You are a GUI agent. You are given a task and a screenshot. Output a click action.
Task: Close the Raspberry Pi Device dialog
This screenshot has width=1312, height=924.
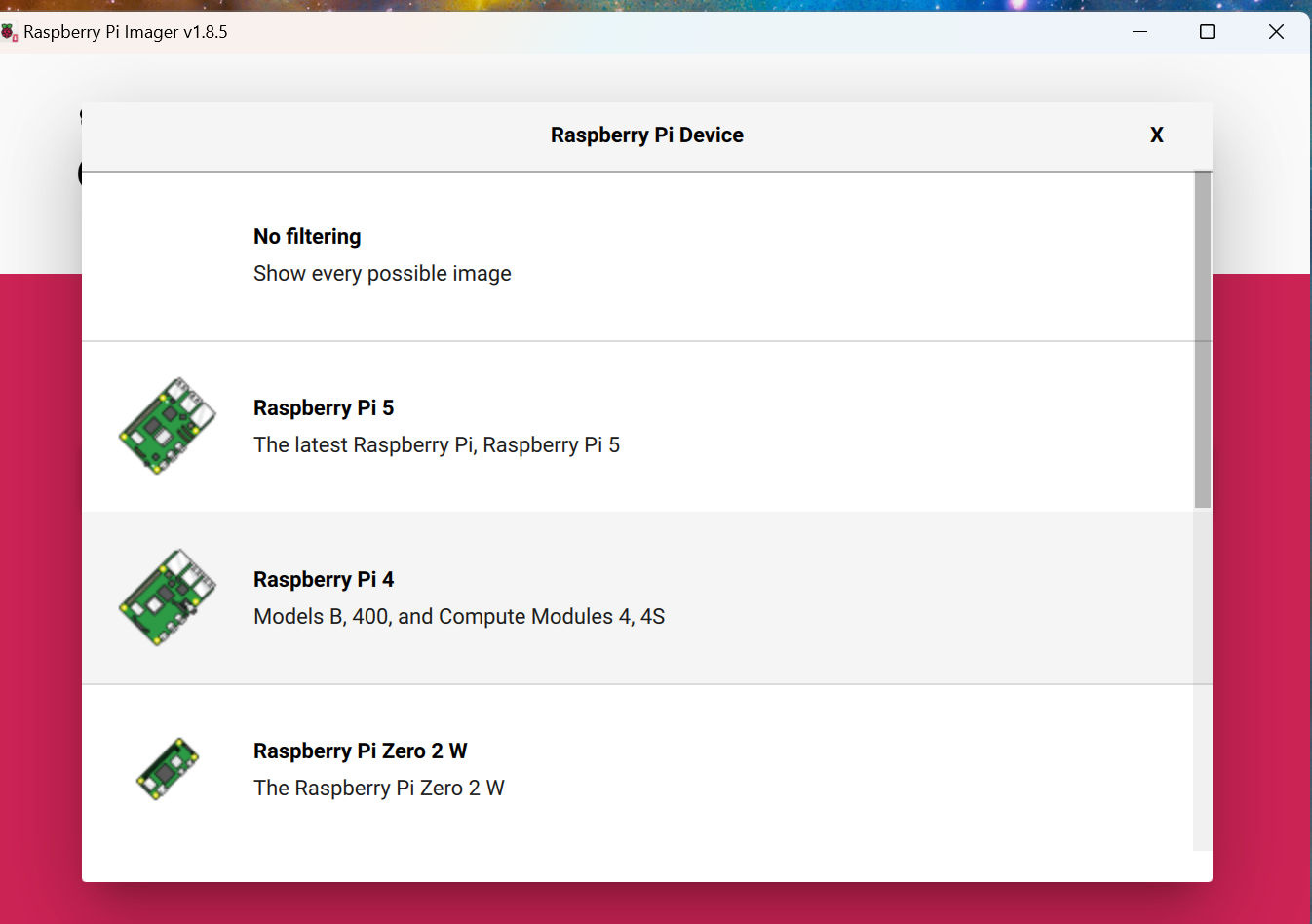(1156, 135)
